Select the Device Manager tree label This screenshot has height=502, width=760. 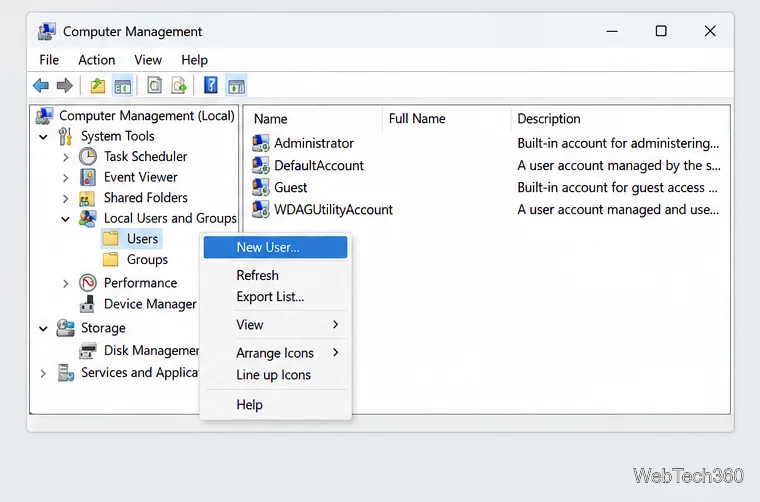click(150, 304)
